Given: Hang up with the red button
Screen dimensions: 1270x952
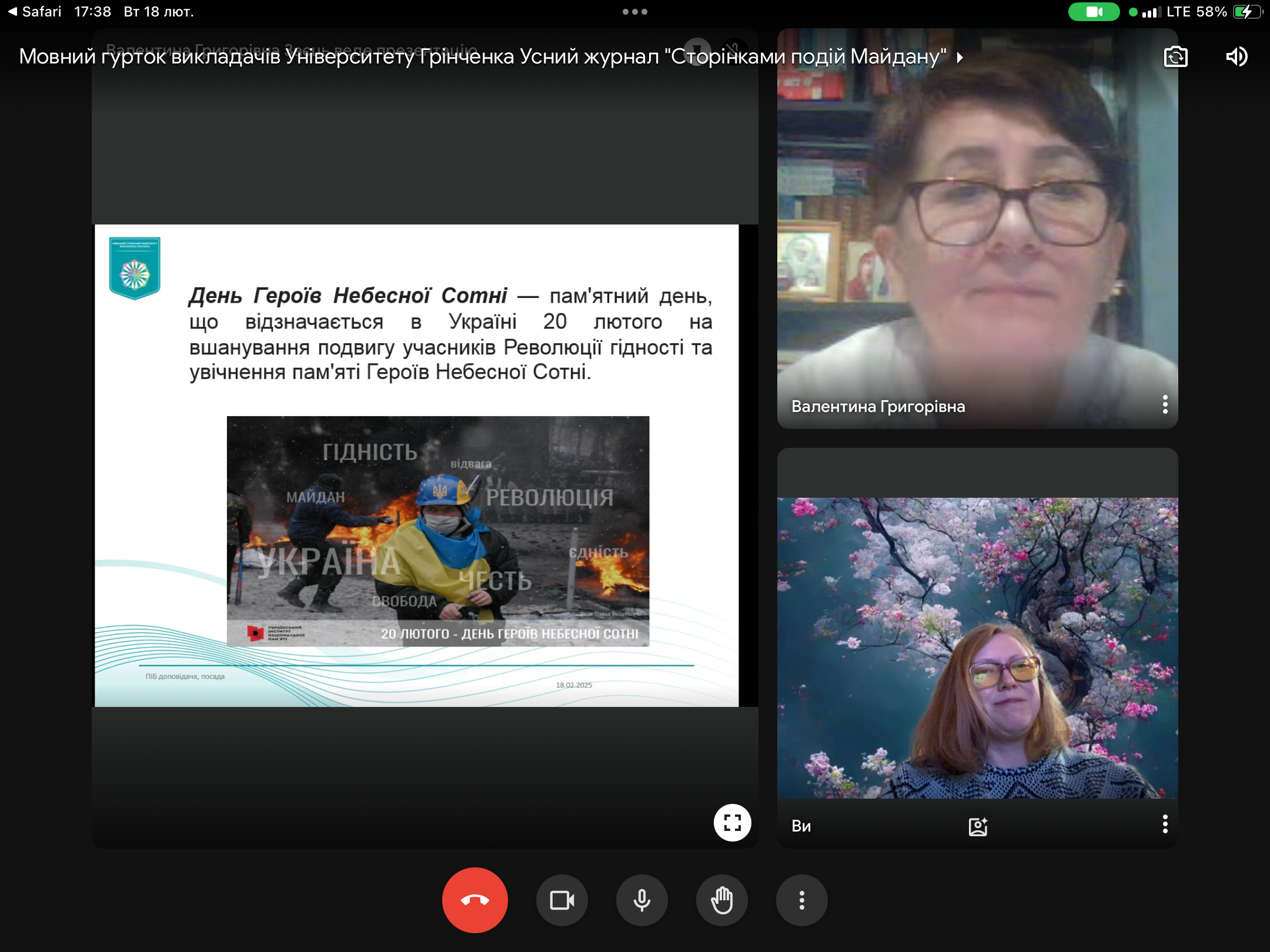Looking at the screenshot, I should [474, 900].
